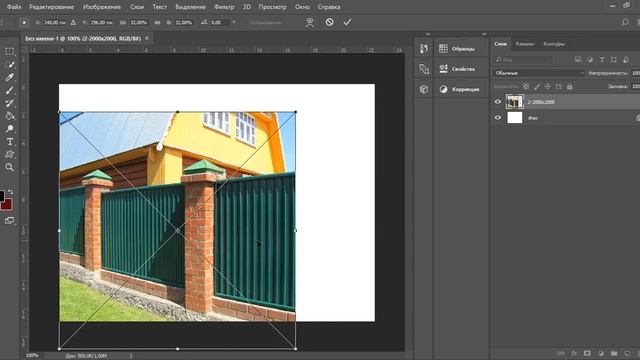Select the Horizontal Type tool
Image resolution: width=640 pixels, height=360 pixels.
[x=10, y=142]
